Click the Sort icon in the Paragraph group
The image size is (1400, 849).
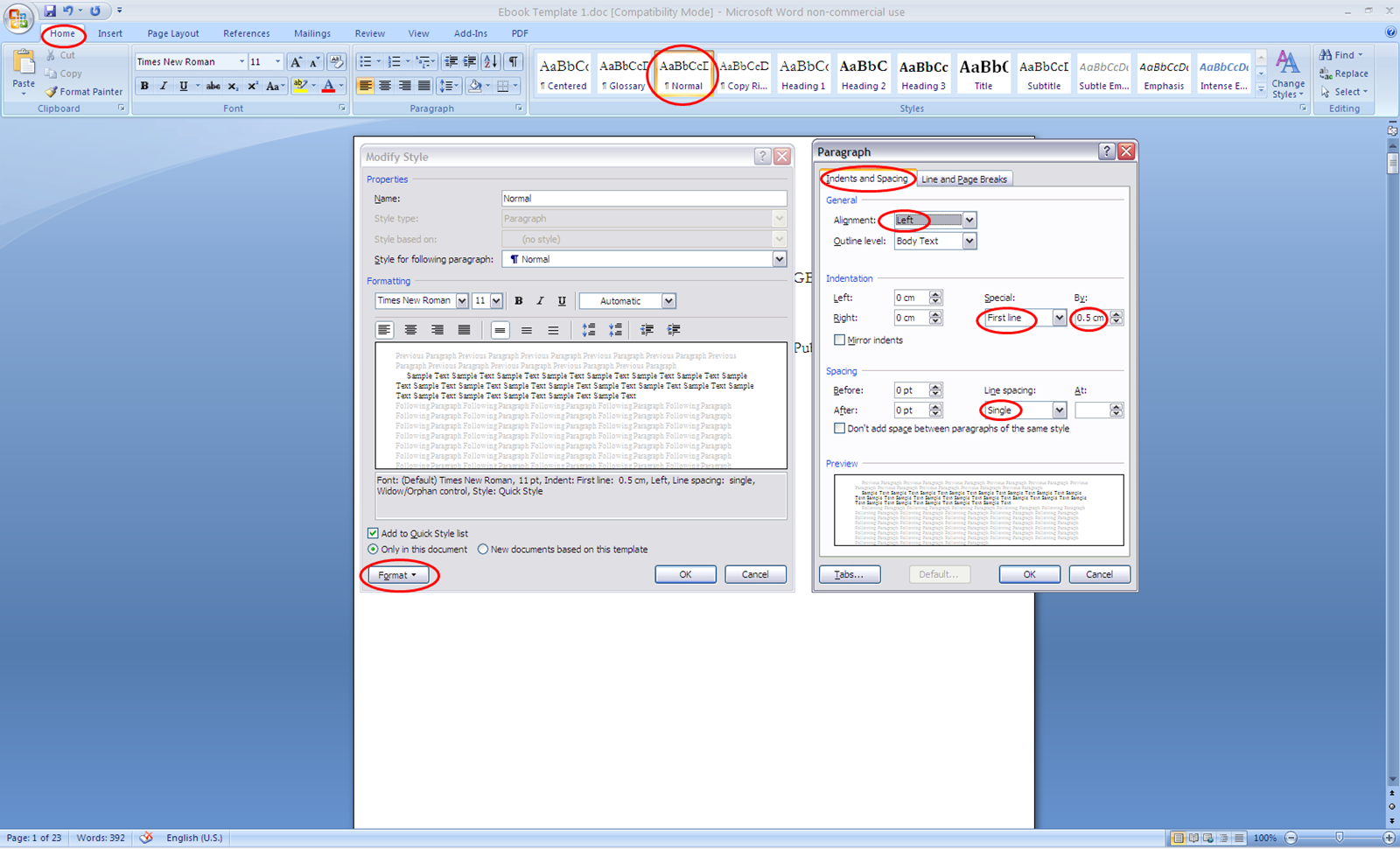click(x=491, y=61)
